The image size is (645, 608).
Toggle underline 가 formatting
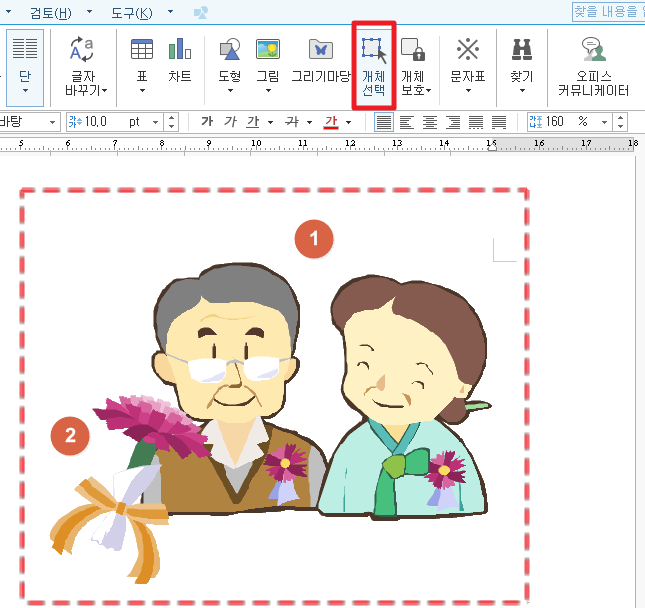253,122
